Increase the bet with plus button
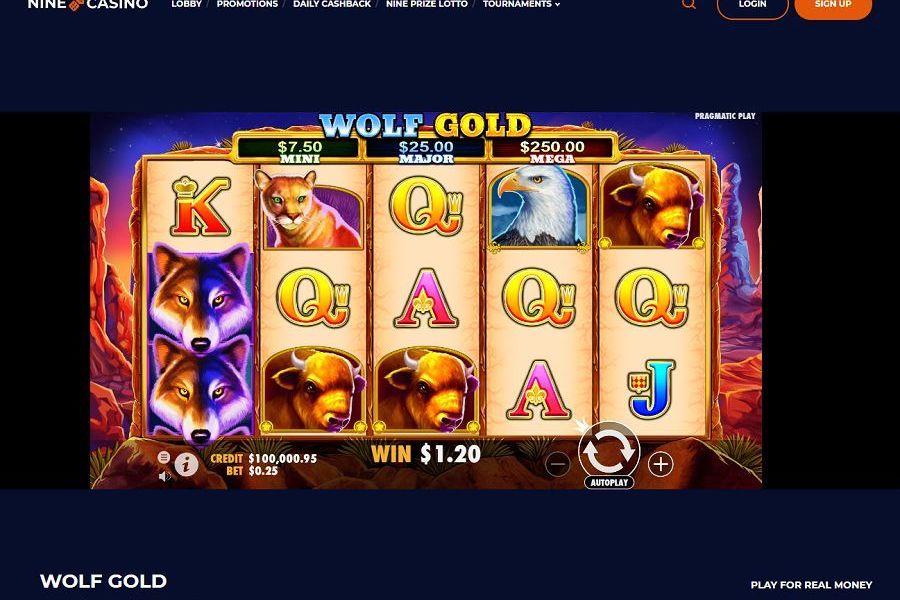Viewport: 900px width, 600px height. pos(661,464)
